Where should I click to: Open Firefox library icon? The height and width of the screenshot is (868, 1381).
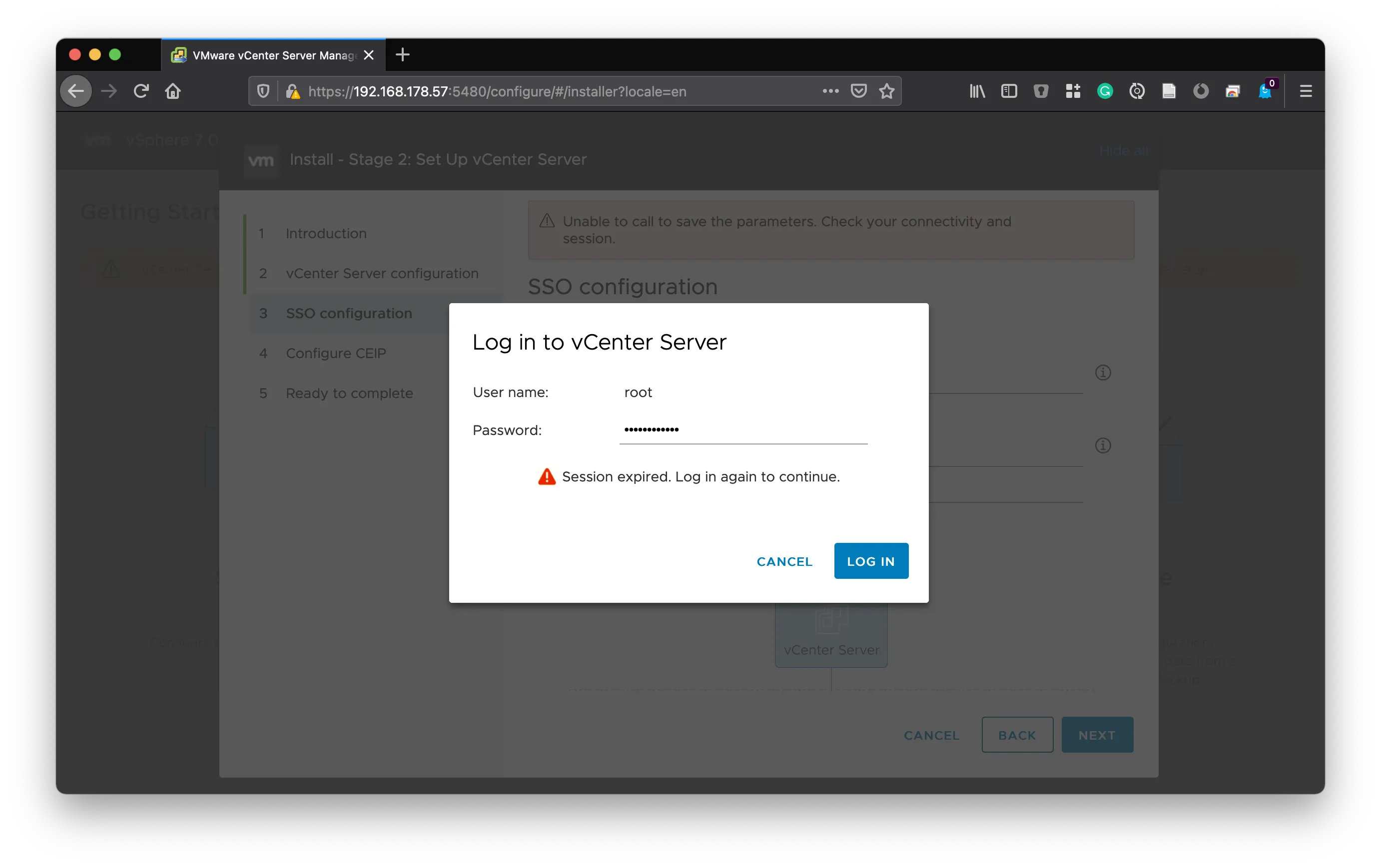(977, 91)
